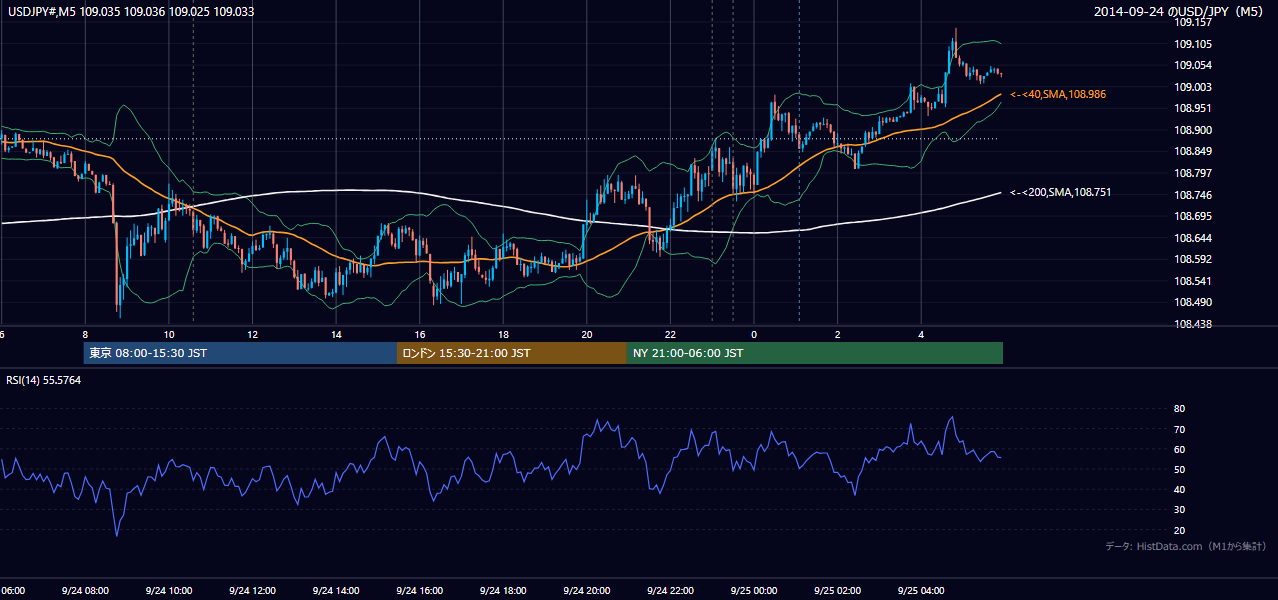The height and width of the screenshot is (600, 1278).
Task: Click RSI scale value 40
Action: click(1179, 489)
